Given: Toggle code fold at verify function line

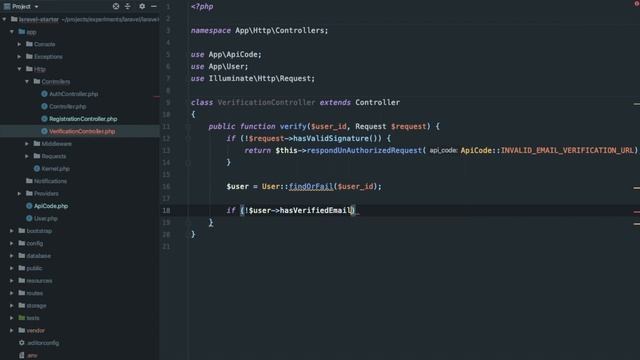Looking at the screenshot, I should 188,127.
